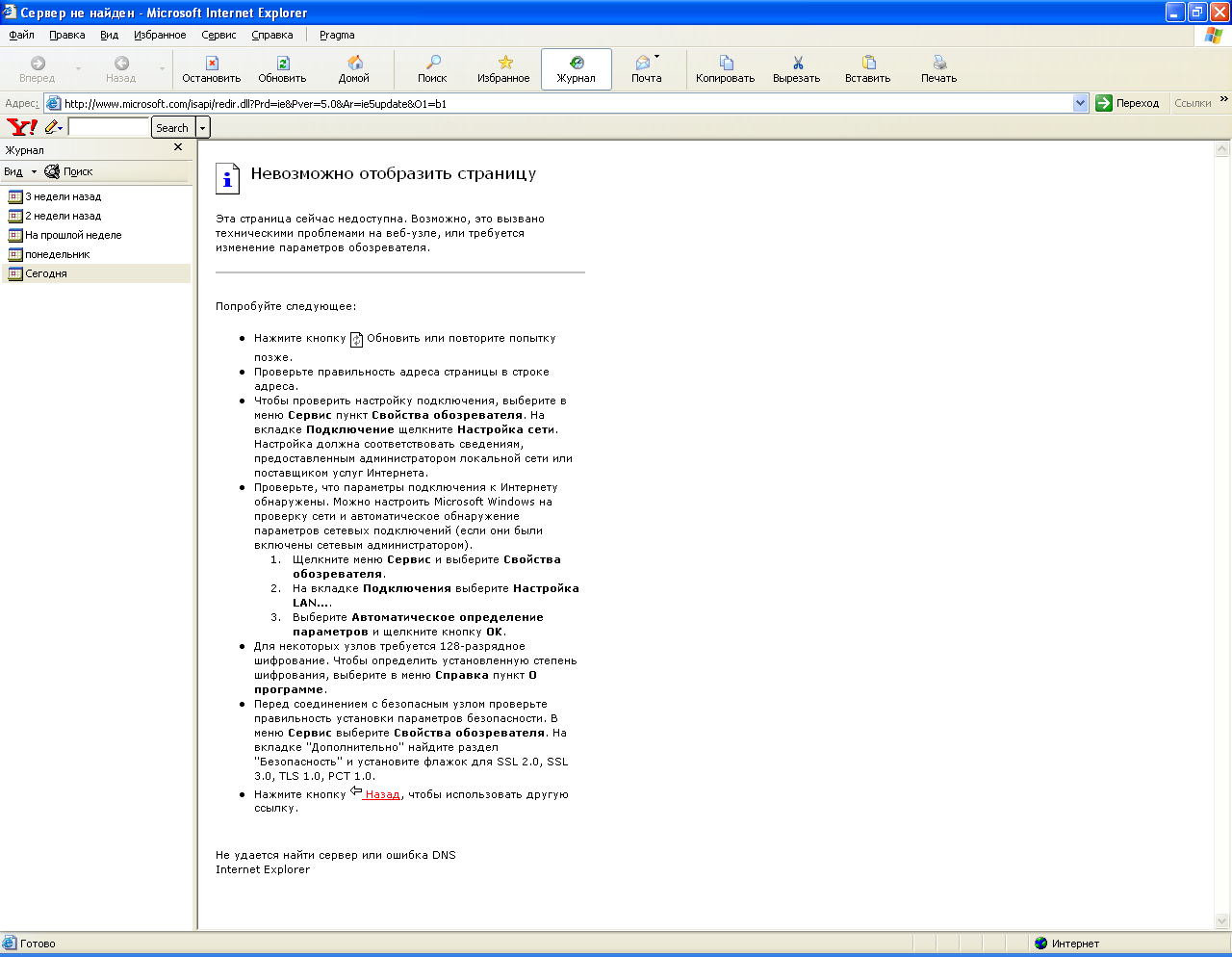The width and height of the screenshot is (1232, 957).
Task: Close the Журнал side panel
Action: pos(178,147)
